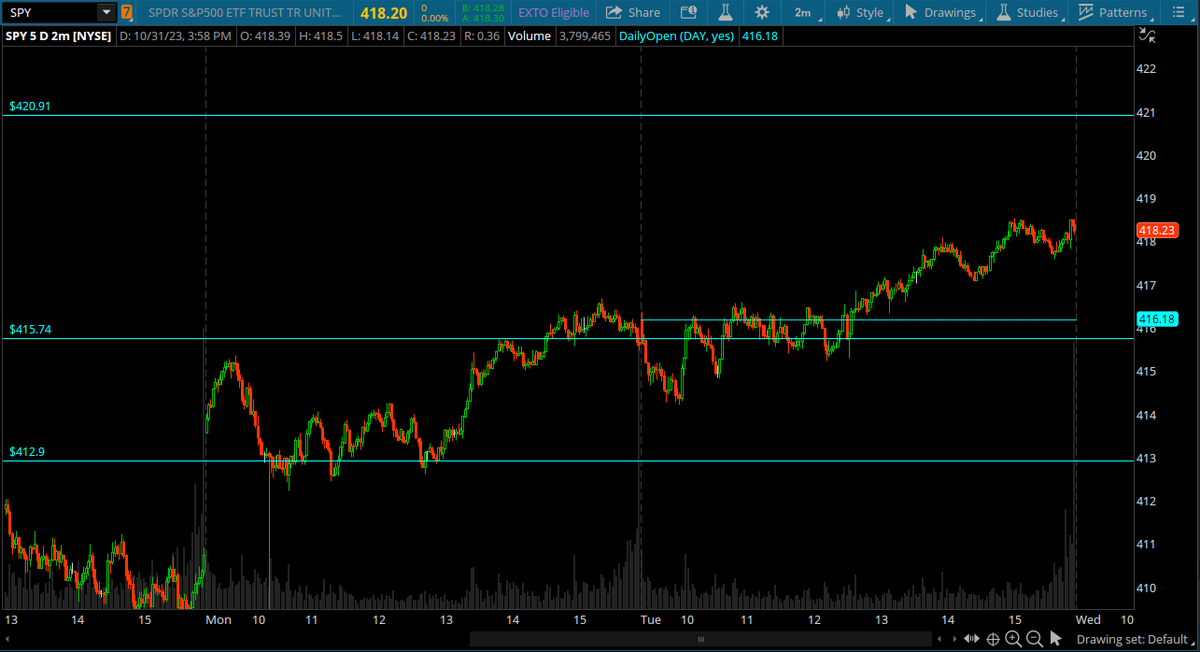This screenshot has width=1200, height=652.
Task: Open the chart settings gear icon
Action: pyautogui.click(x=761, y=13)
